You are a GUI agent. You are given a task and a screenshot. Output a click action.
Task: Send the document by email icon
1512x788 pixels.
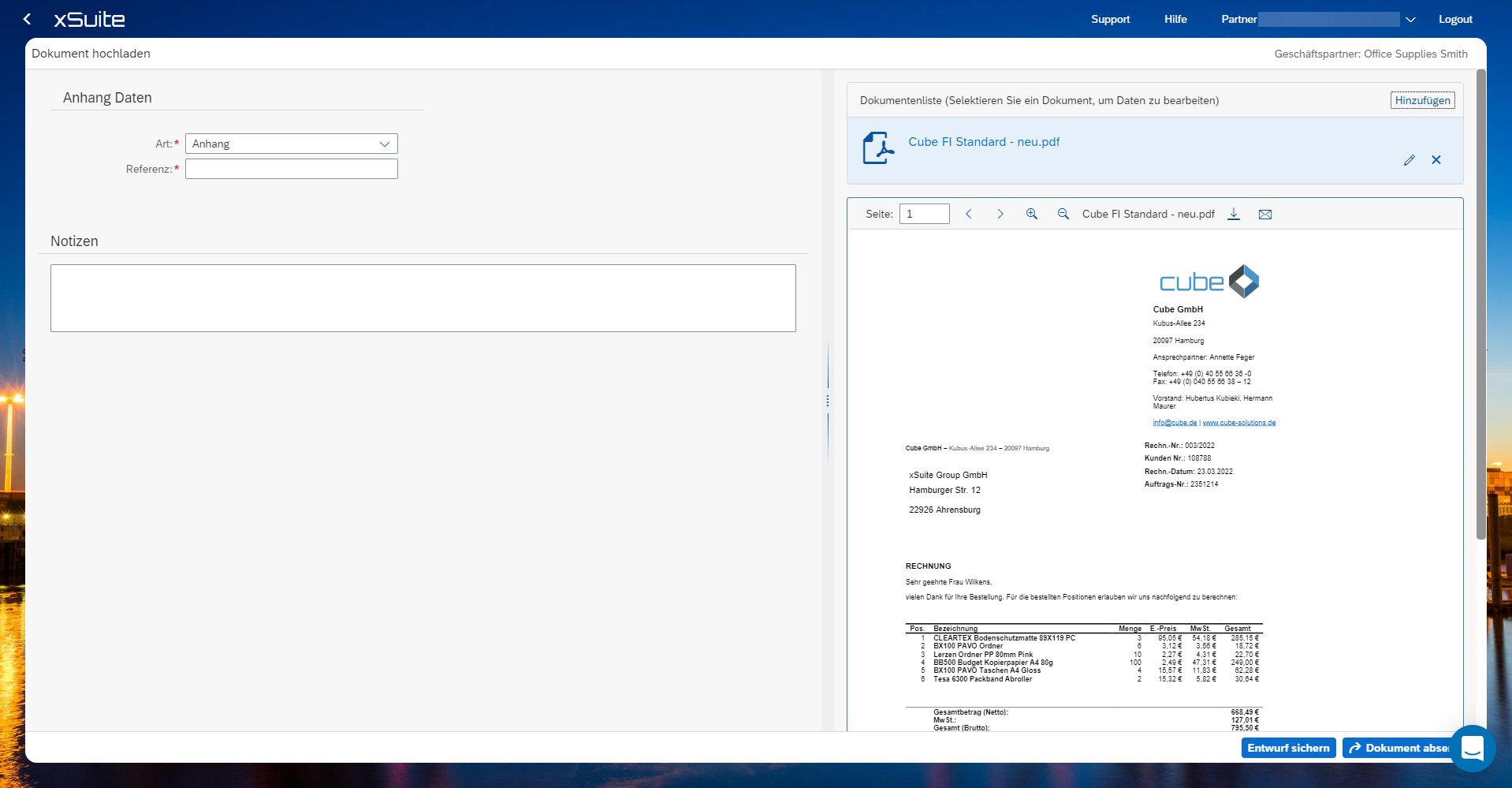[1265, 214]
